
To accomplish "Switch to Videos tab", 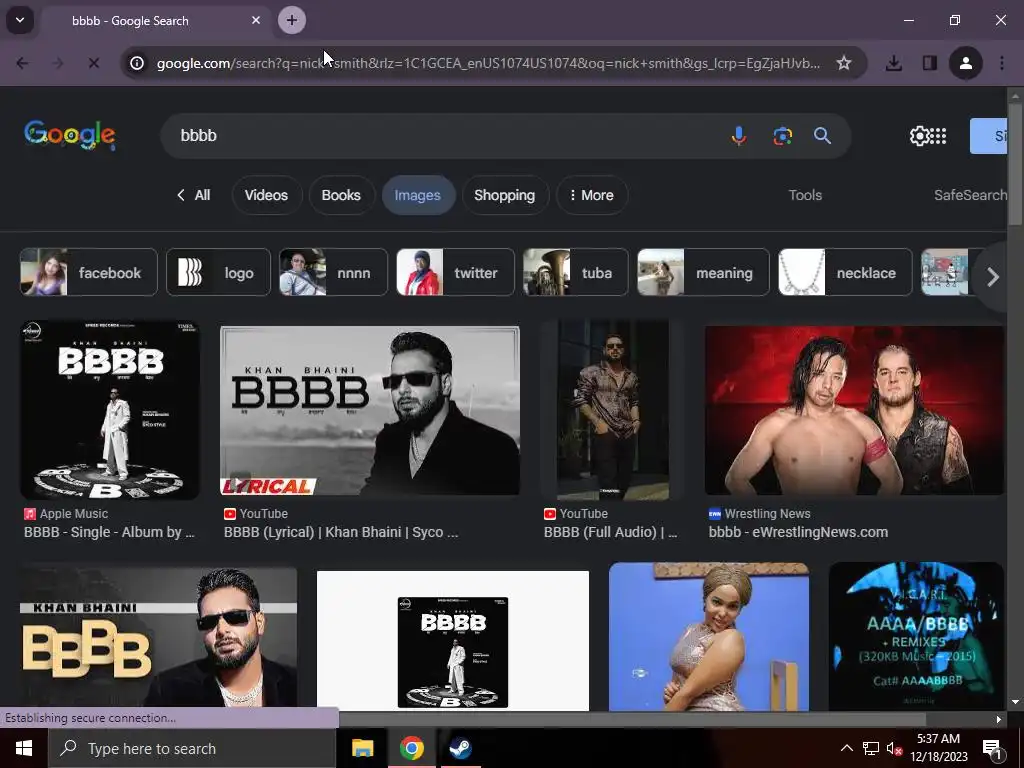I will point(266,195).
